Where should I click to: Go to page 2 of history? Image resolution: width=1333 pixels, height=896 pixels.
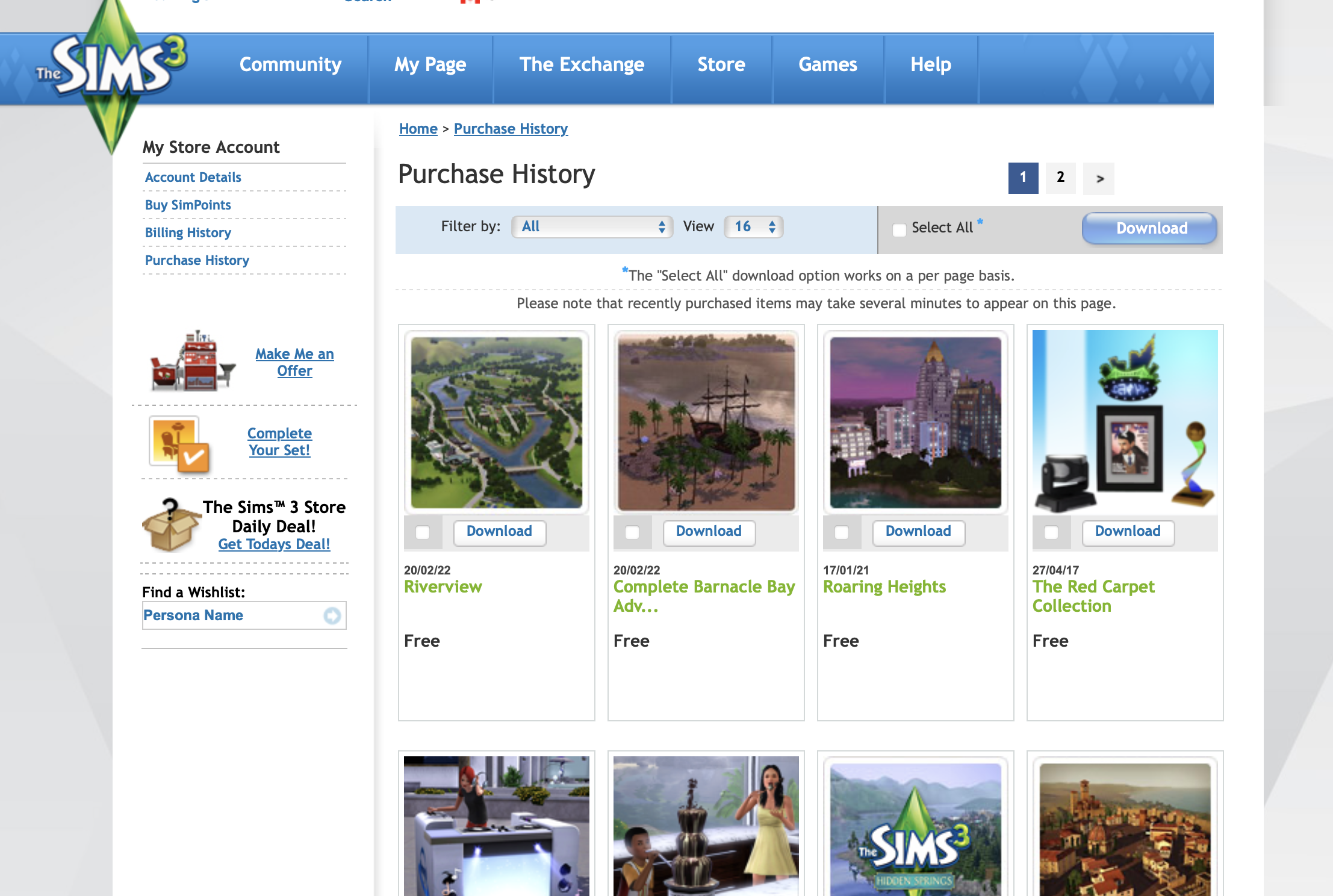point(1060,178)
